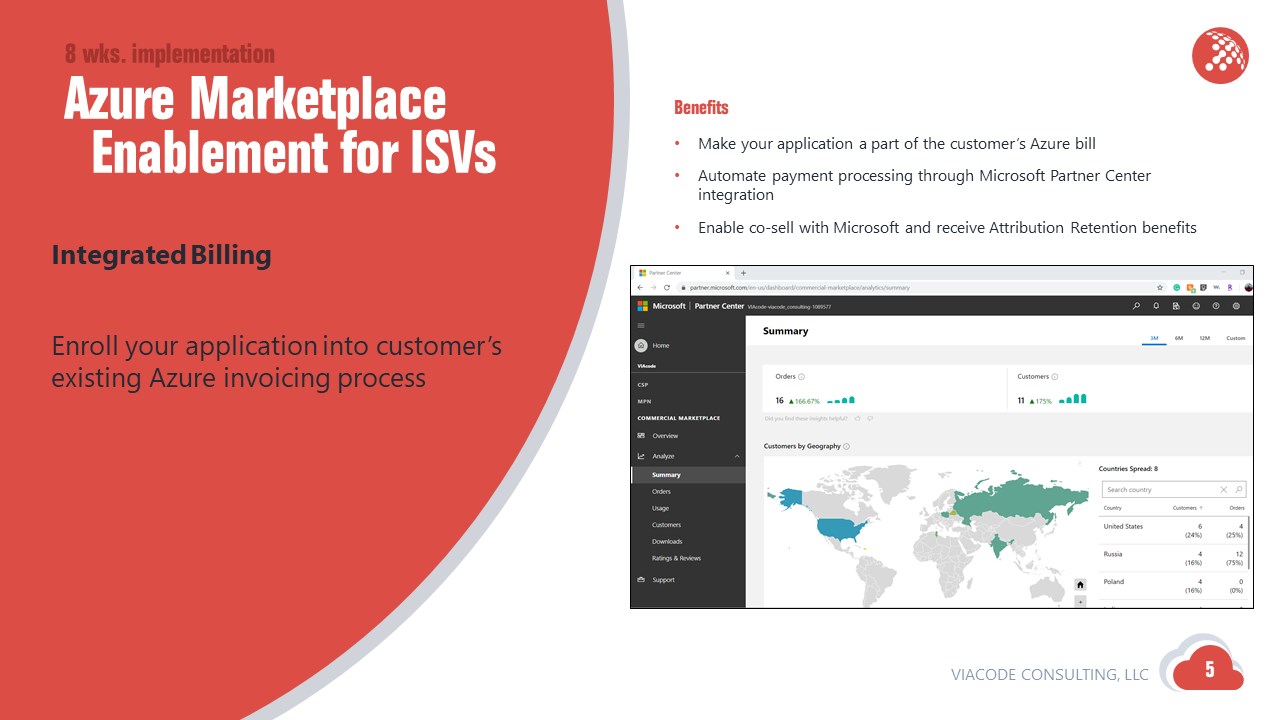Screen dimensions: 1280x720
Task: Click the Microsoft logo in the header
Action: pyautogui.click(x=643, y=306)
